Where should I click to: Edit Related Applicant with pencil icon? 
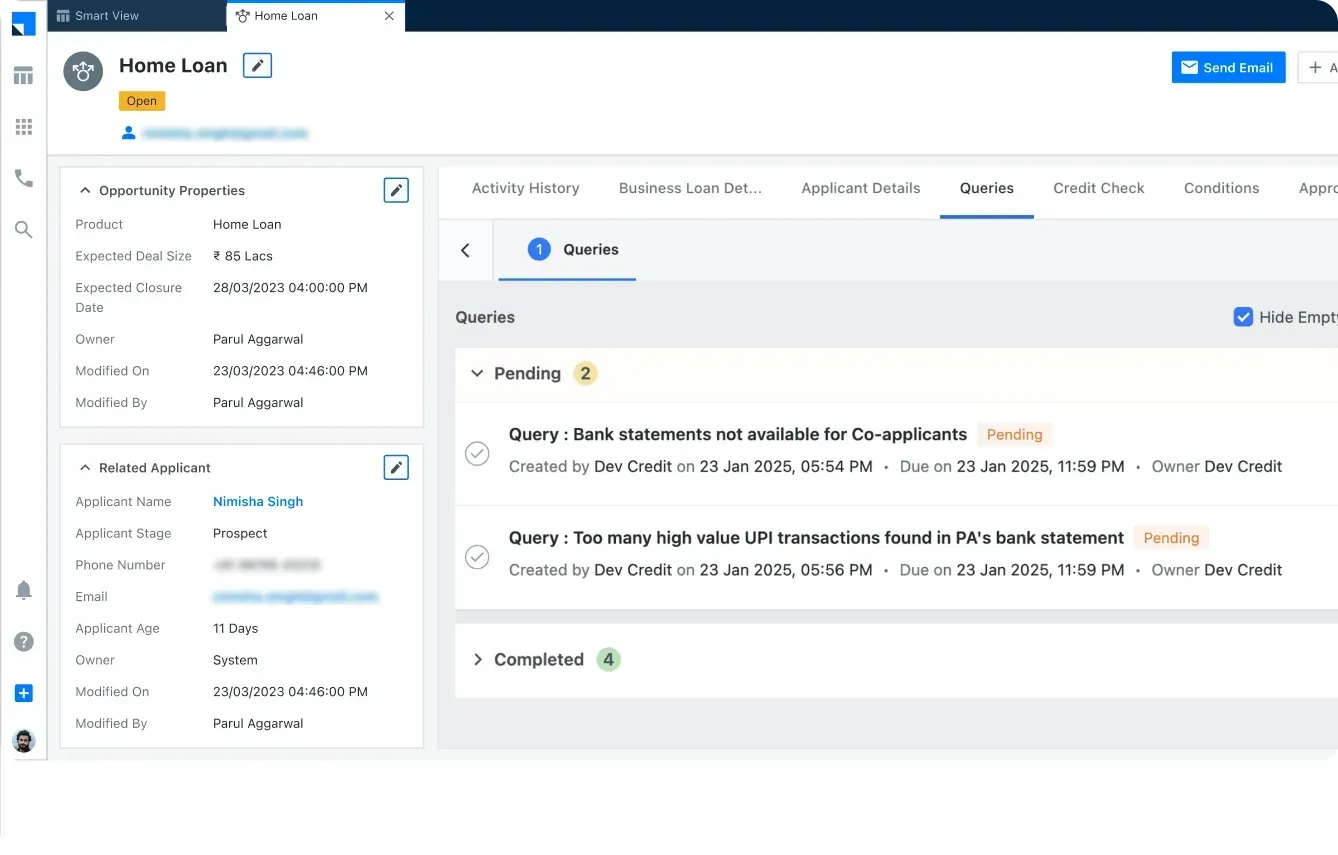click(x=396, y=467)
